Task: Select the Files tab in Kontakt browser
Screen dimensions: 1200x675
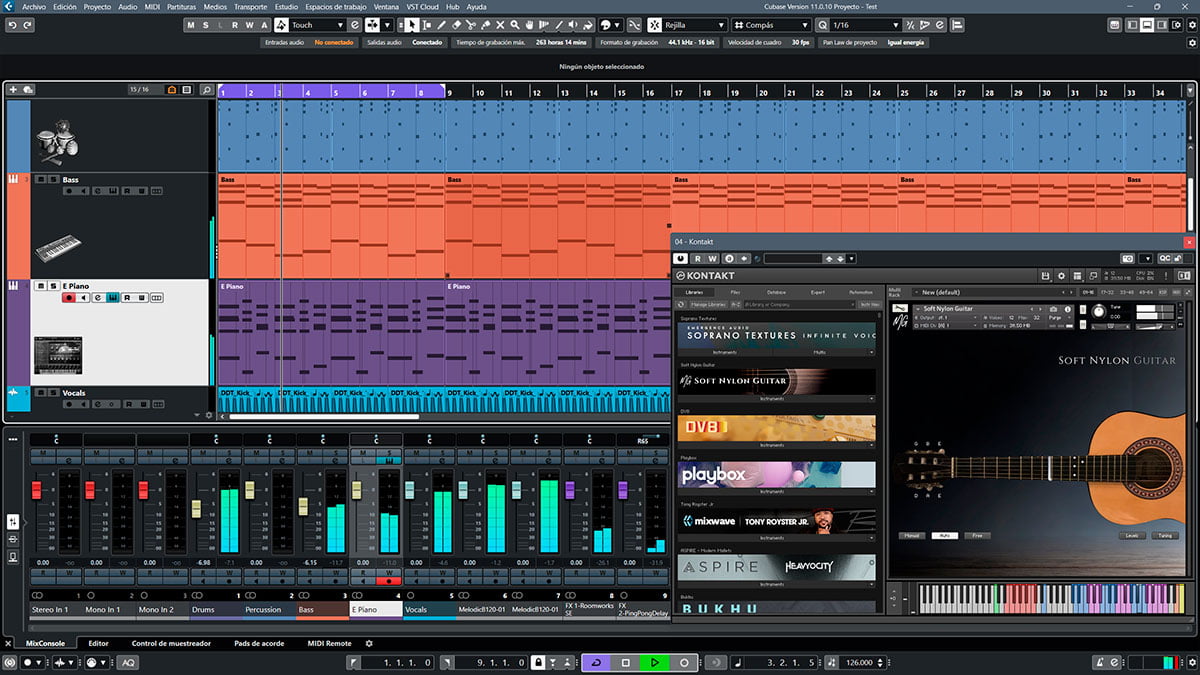Action: click(735, 292)
